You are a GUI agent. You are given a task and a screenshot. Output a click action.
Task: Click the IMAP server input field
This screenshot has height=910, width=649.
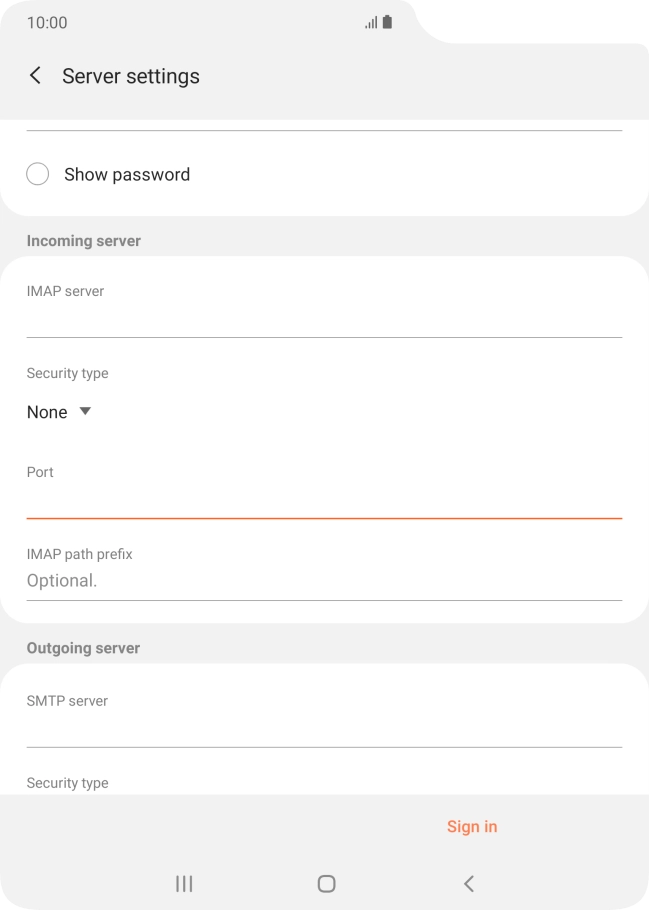[x=324, y=321]
